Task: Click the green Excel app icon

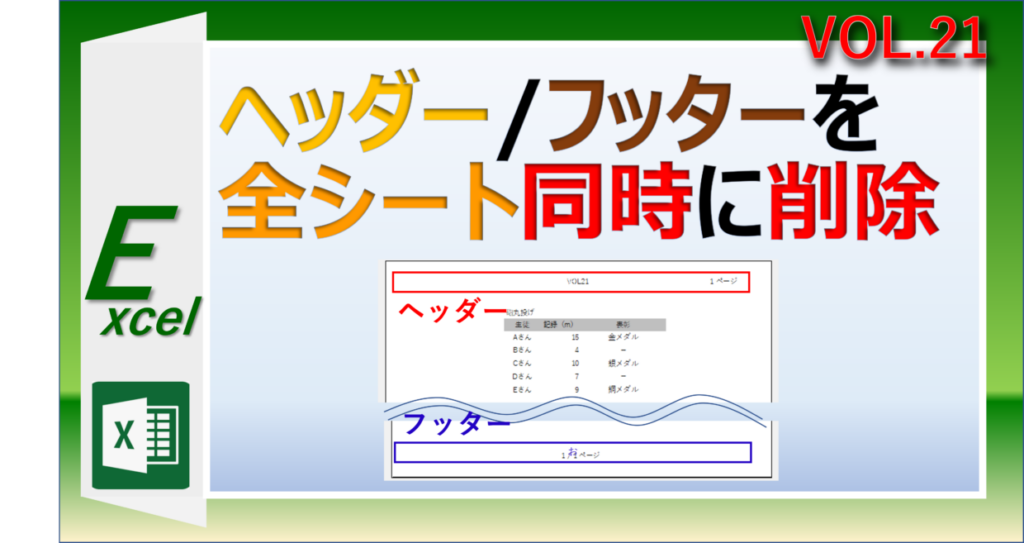Action: (x=140, y=435)
